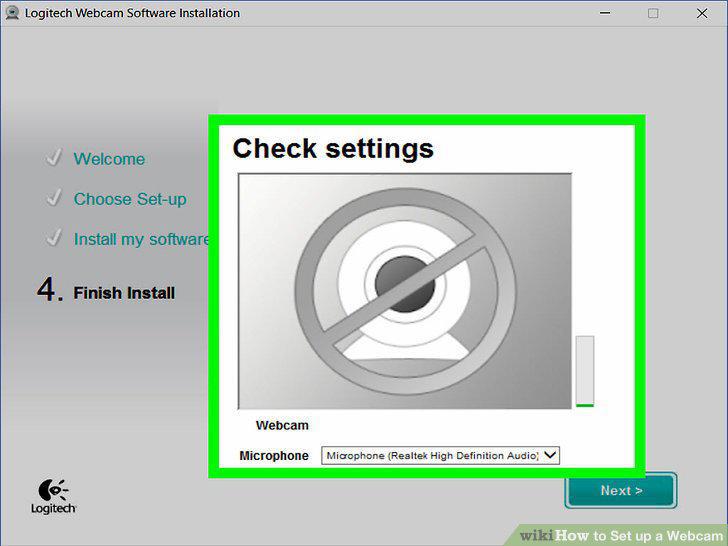Select the Install my software step
The image size is (728, 546).
click(141, 239)
